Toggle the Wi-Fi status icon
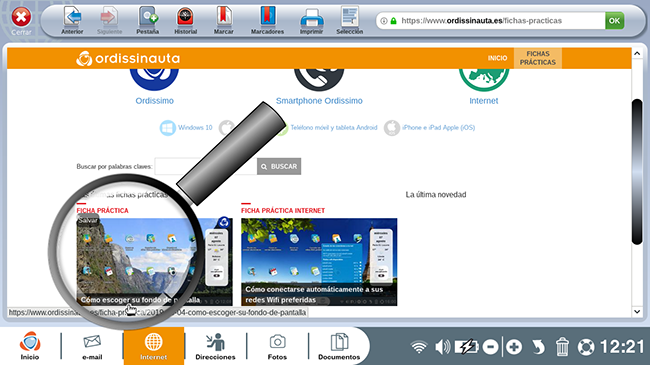650x365 pixels. (x=419, y=347)
